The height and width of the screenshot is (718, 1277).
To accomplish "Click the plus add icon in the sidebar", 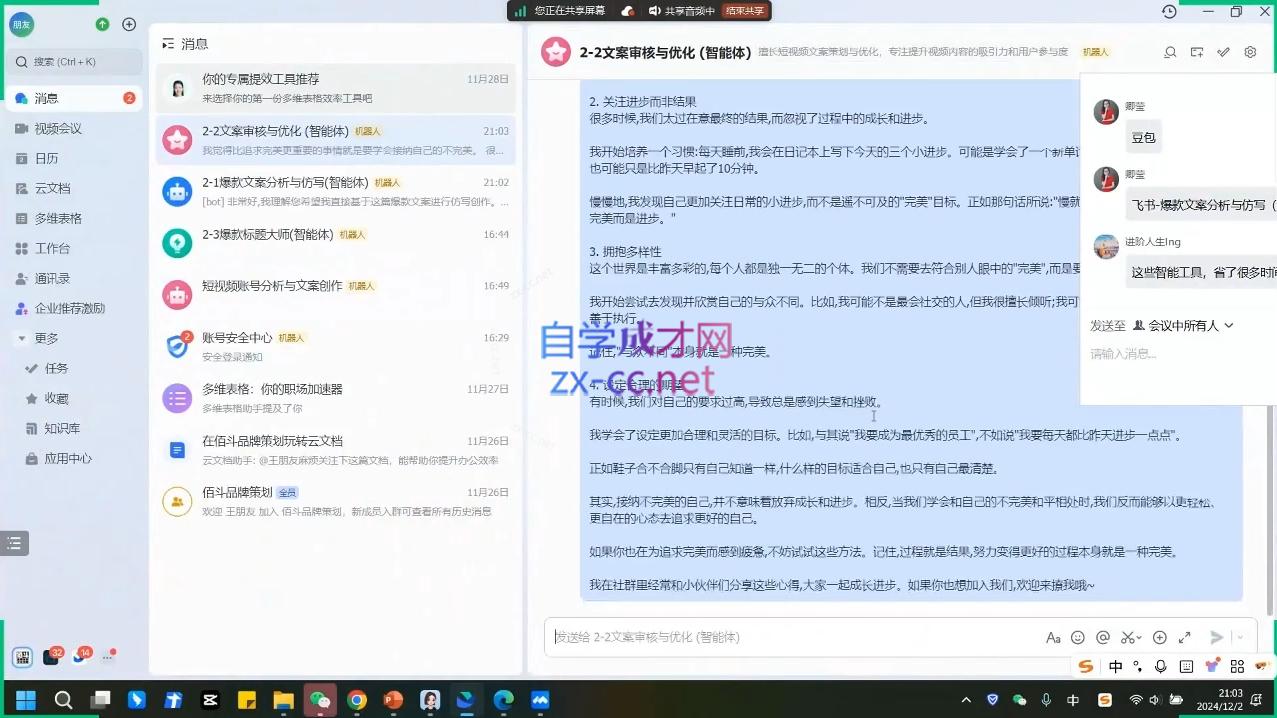I will pos(129,24).
